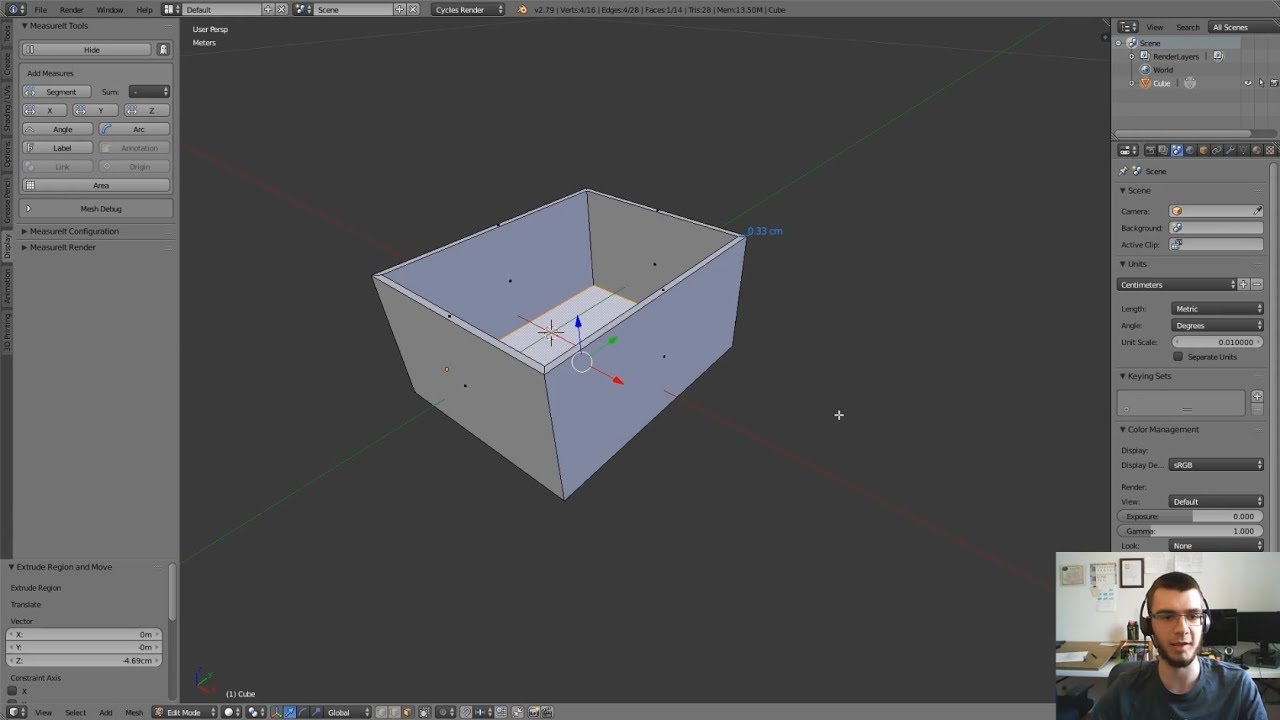
Task: Open the Cycles Render engine dropdown
Action: click(x=469, y=10)
